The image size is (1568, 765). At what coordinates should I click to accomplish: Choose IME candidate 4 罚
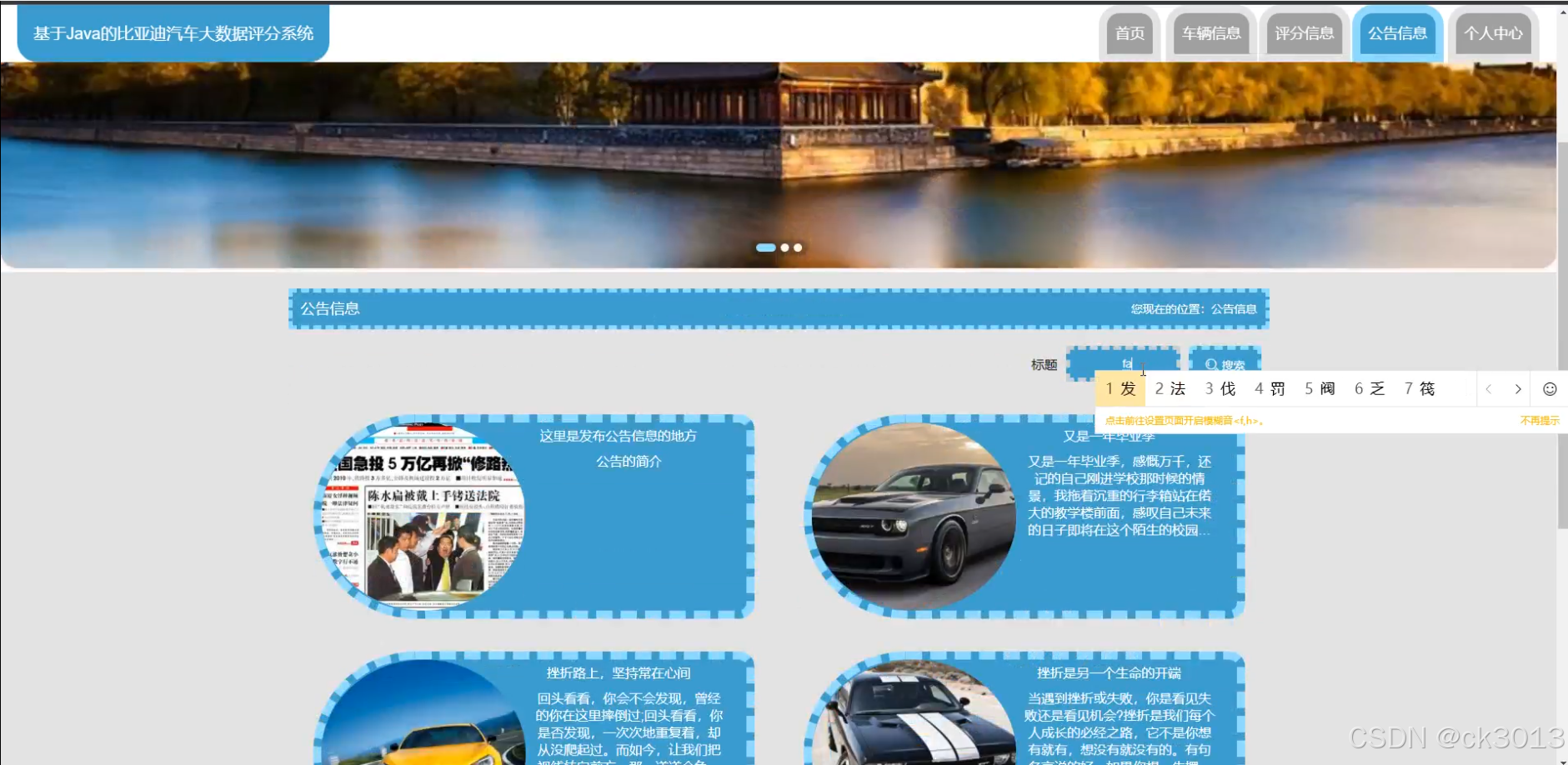point(1270,389)
